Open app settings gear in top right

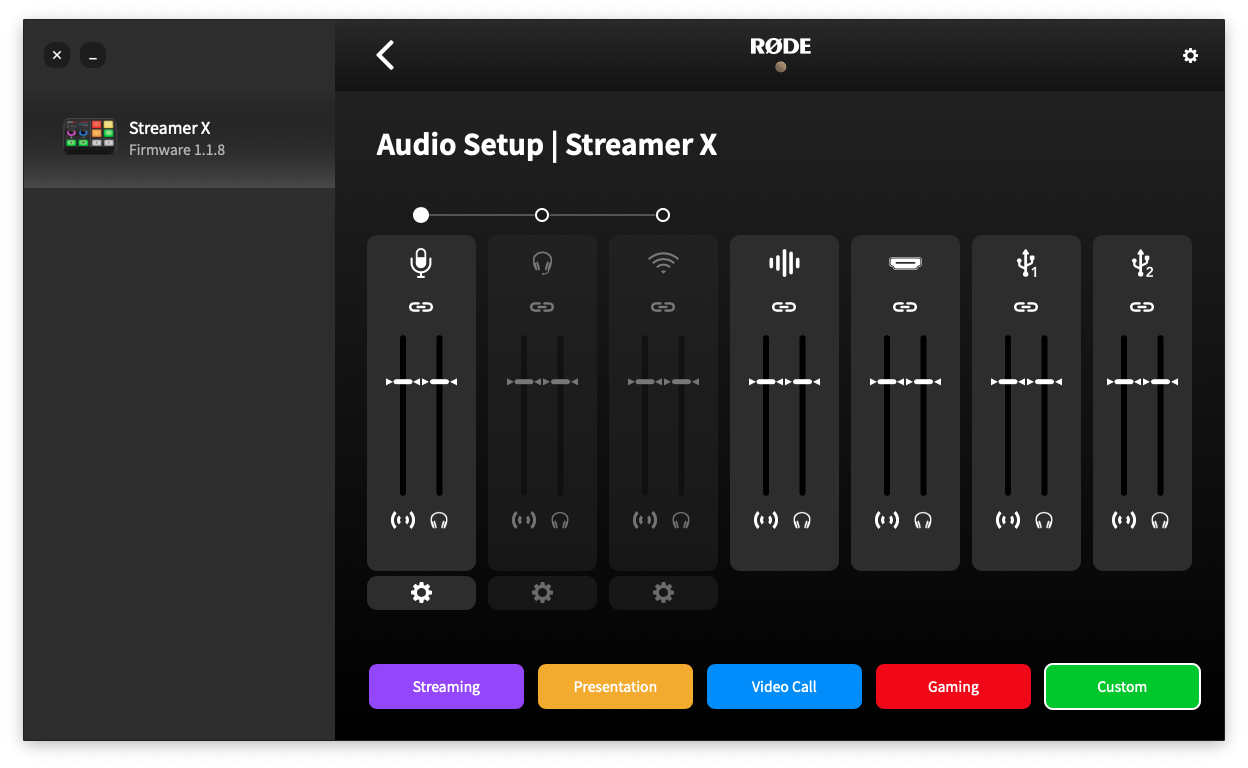(1190, 56)
